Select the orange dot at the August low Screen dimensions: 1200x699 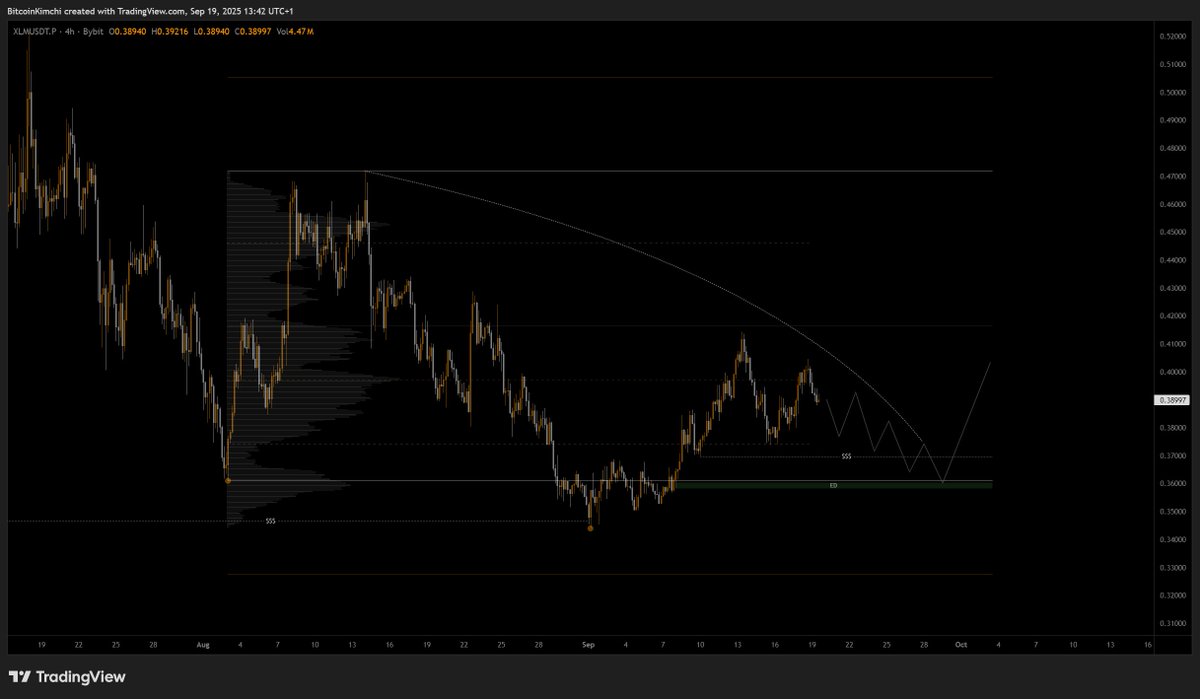[228, 481]
